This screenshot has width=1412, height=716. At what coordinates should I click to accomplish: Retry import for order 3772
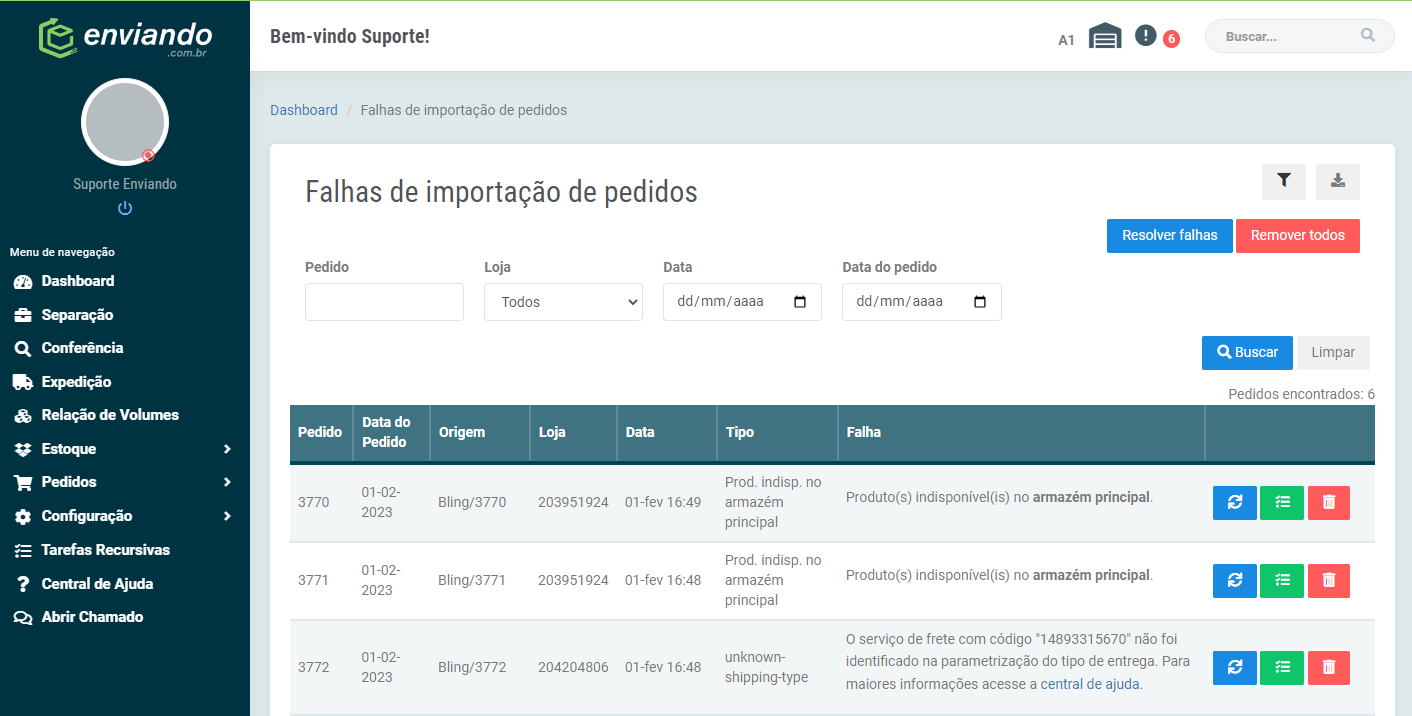point(1235,668)
